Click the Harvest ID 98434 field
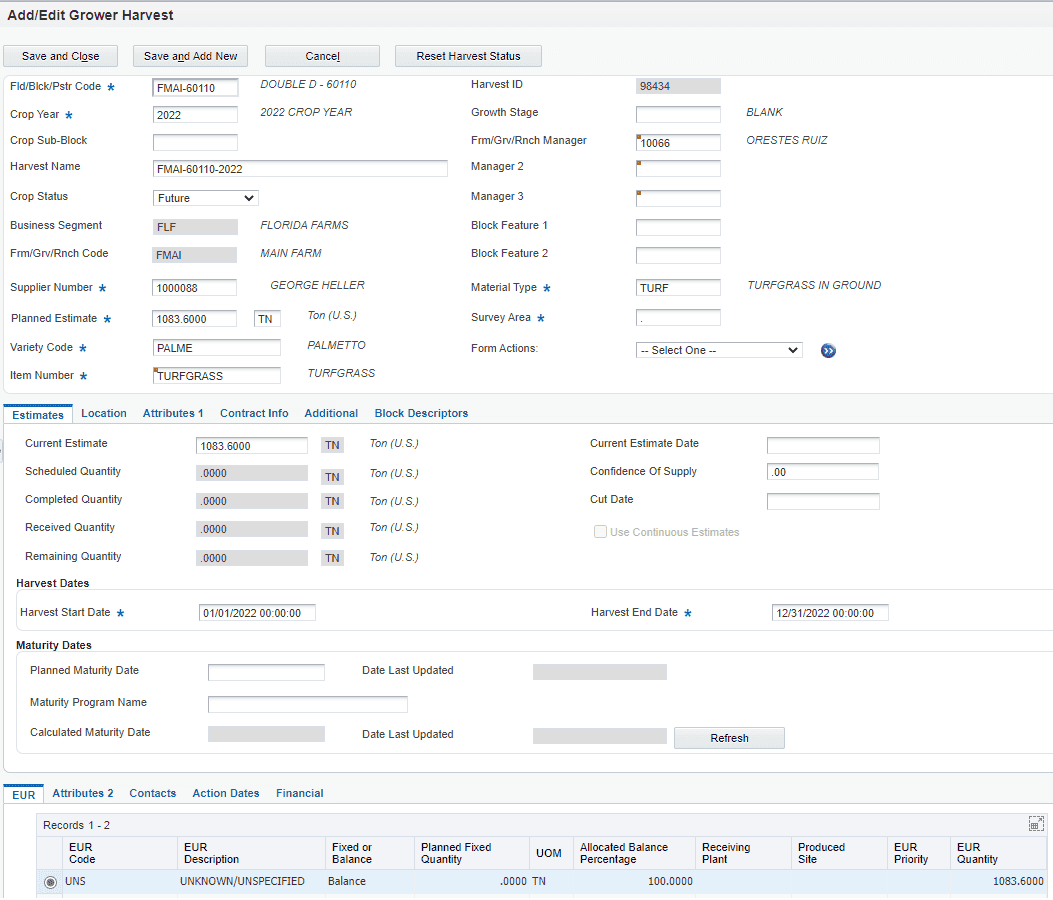Image resolution: width=1053 pixels, height=900 pixels. click(x=678, y=86)
